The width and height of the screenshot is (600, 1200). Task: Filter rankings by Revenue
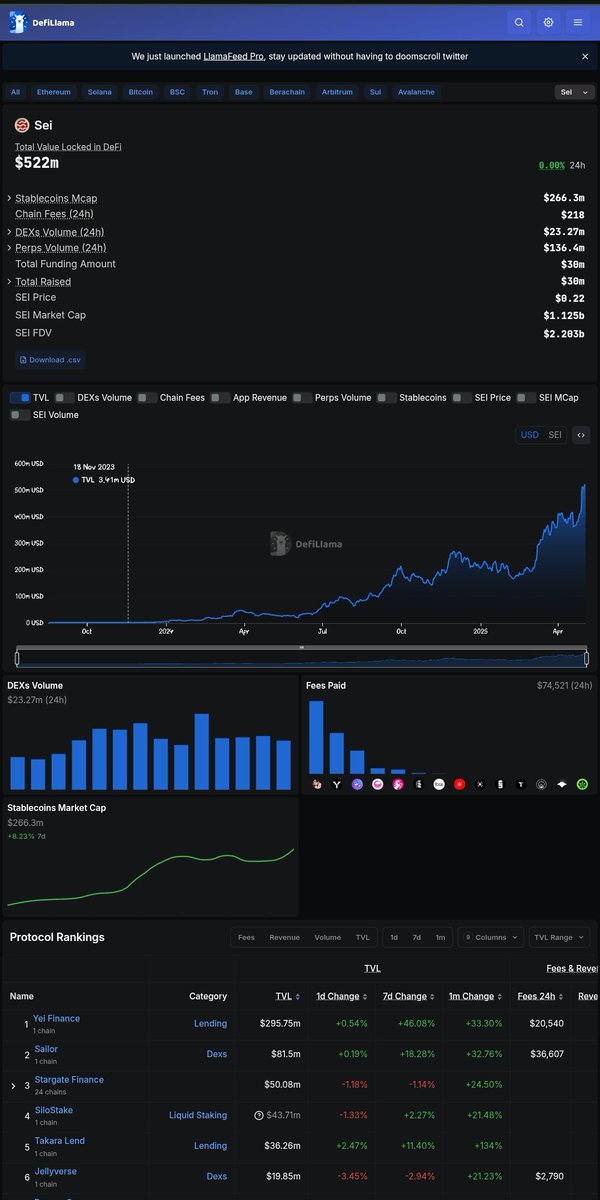(284, 937)
